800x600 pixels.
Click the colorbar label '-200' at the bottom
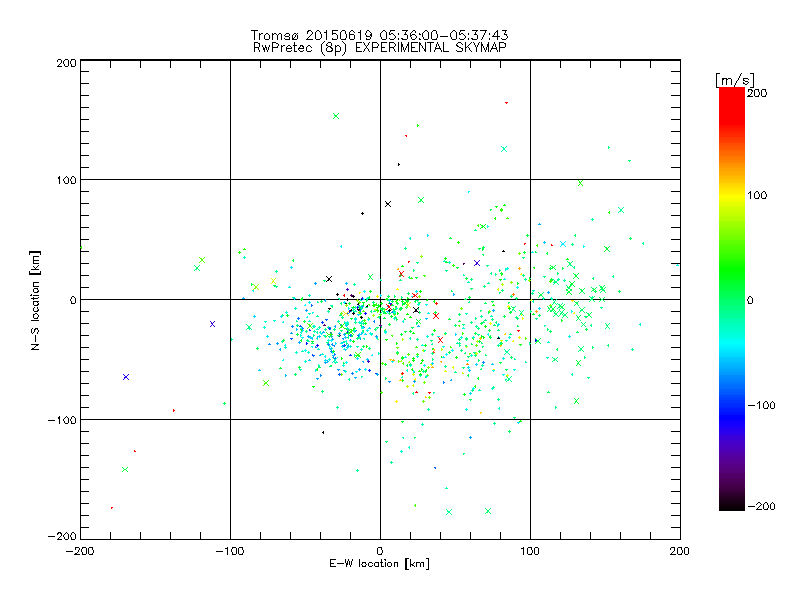point(761,506)
